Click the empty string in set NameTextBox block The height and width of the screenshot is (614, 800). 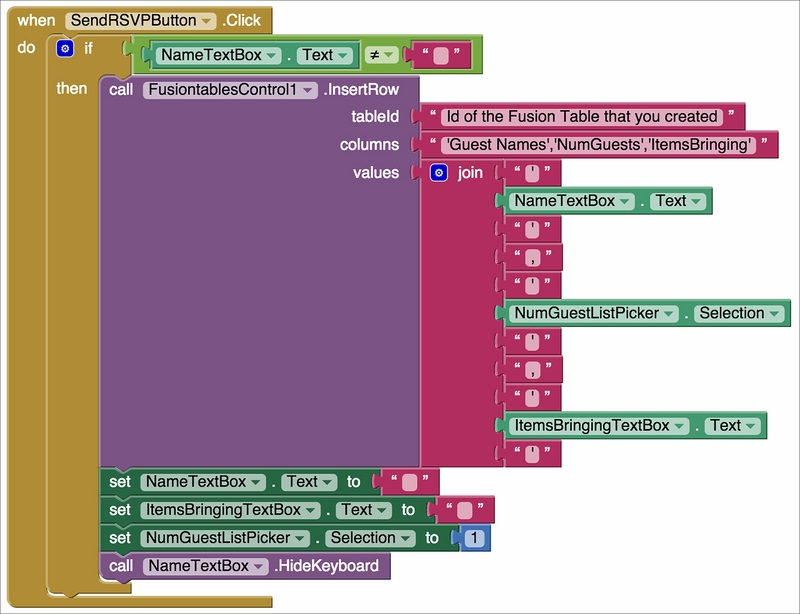[x=409, y=482]
